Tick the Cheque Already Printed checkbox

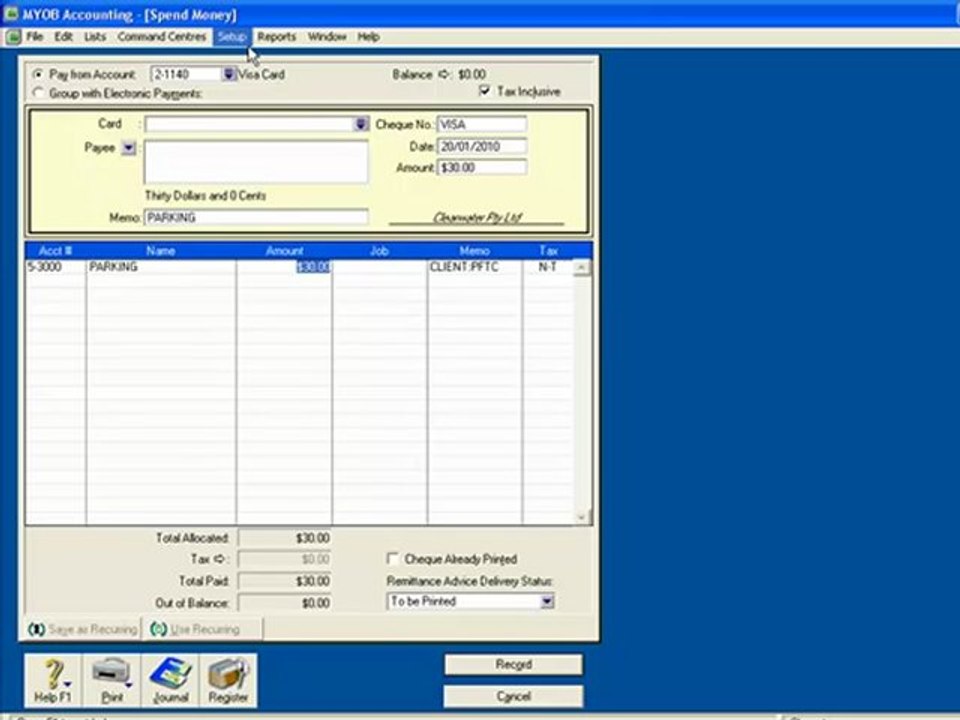392,559
